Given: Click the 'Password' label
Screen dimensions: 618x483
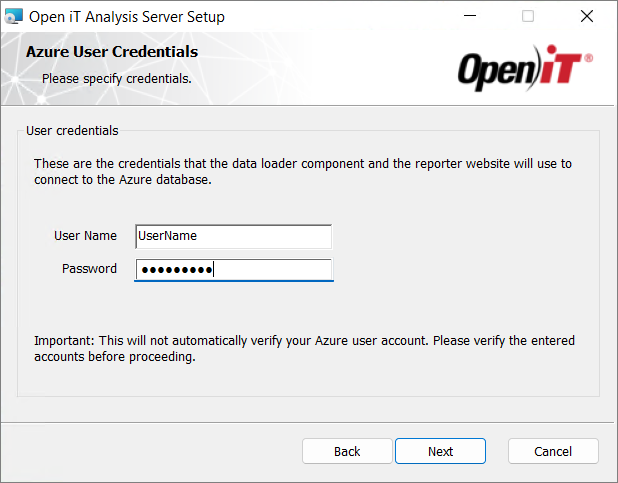Looking at the screenshot, I should (x=89, y=269).
